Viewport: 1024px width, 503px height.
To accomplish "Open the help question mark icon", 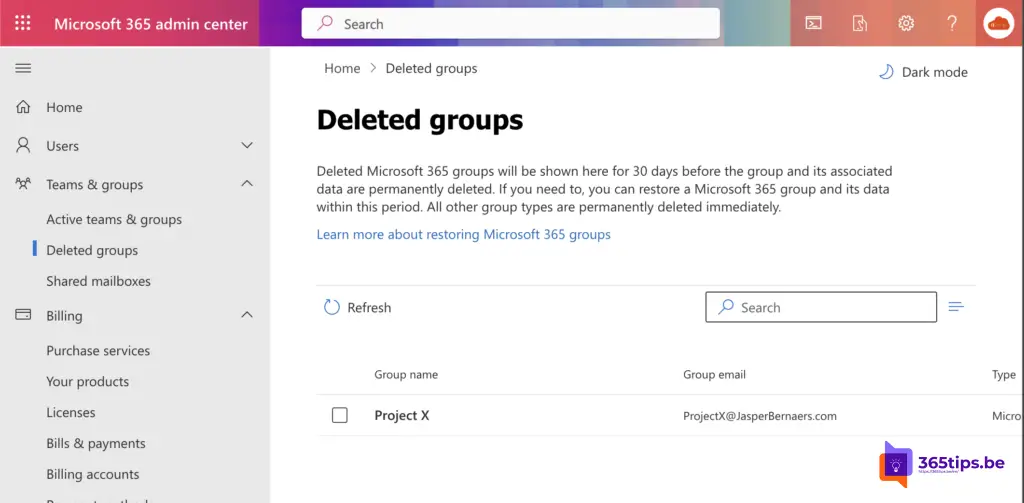I will click(x=952, y=24).
